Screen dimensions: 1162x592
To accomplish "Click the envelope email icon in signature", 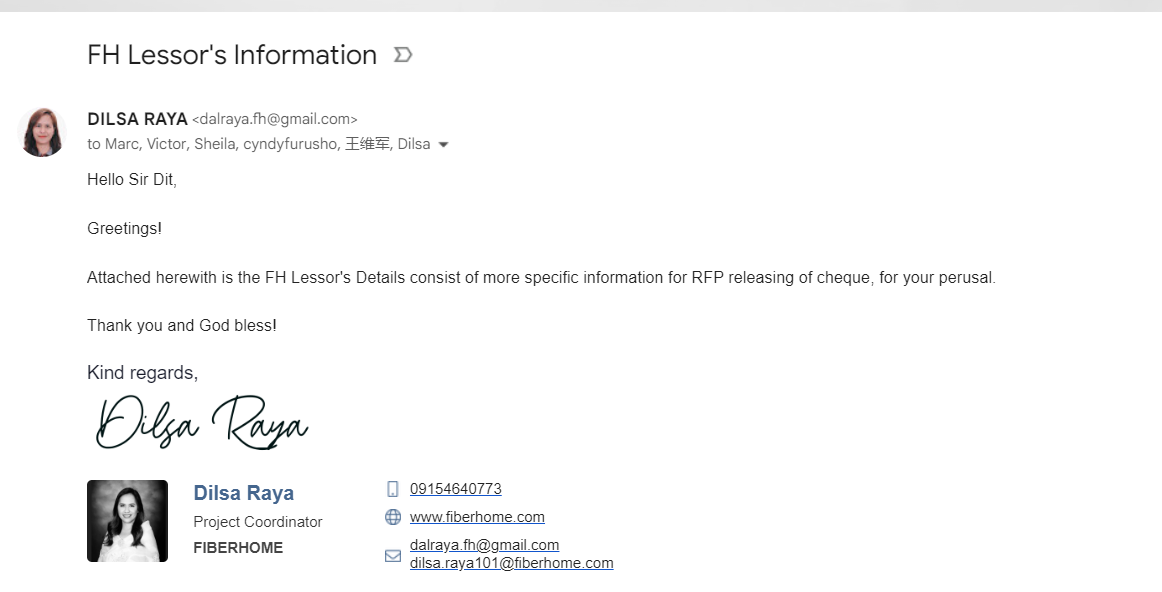I will [x=393, y=555].
